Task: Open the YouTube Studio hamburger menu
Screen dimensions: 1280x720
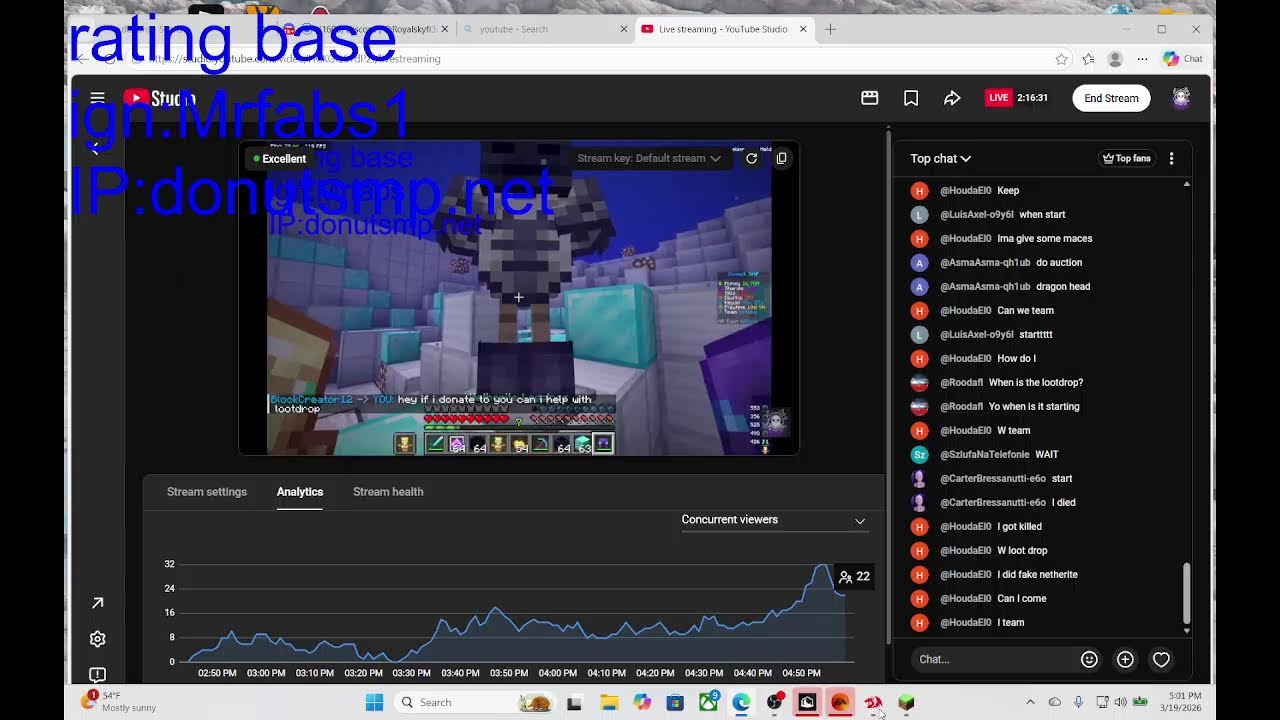Action: click(97, 98)
